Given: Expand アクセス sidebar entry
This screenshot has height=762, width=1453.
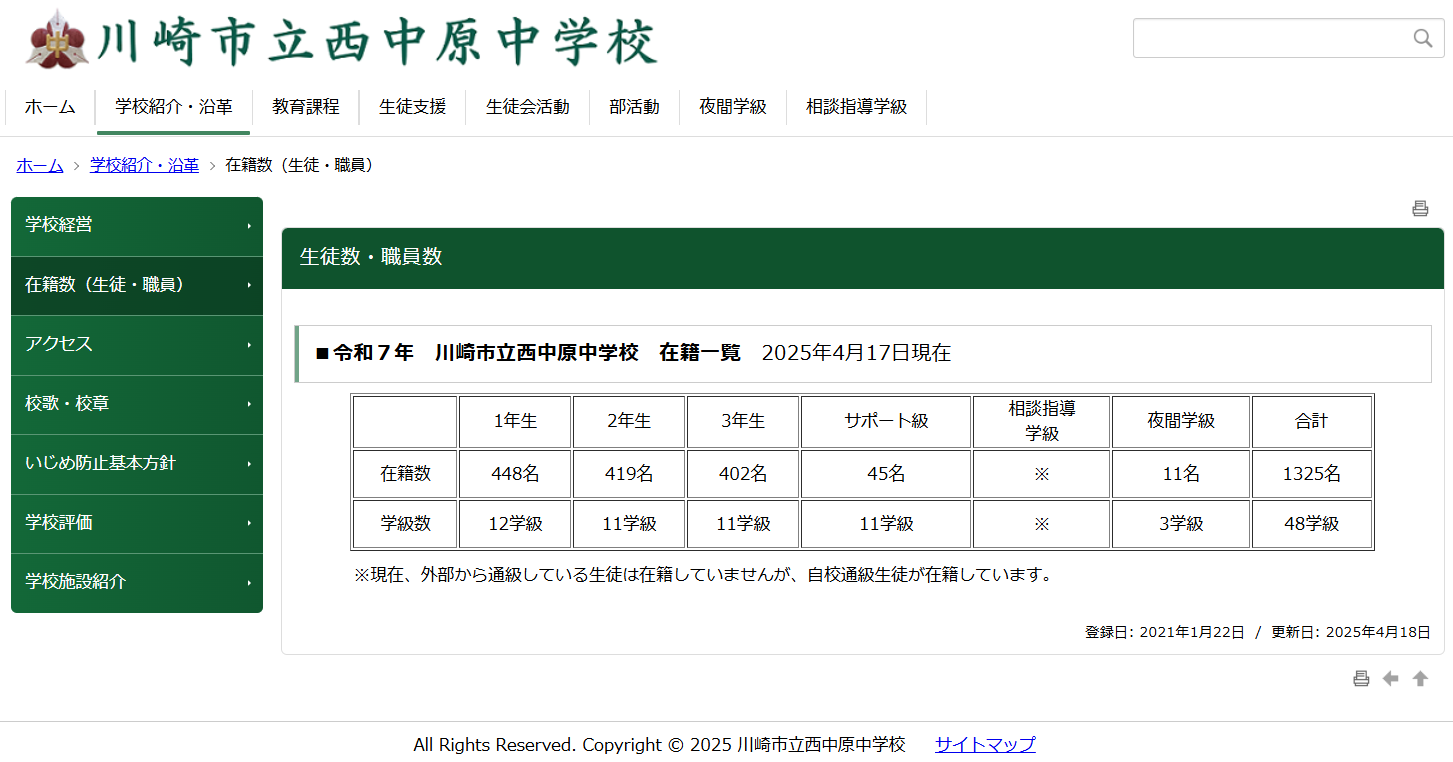Looking at the screenshot, I should pos(137,345).
